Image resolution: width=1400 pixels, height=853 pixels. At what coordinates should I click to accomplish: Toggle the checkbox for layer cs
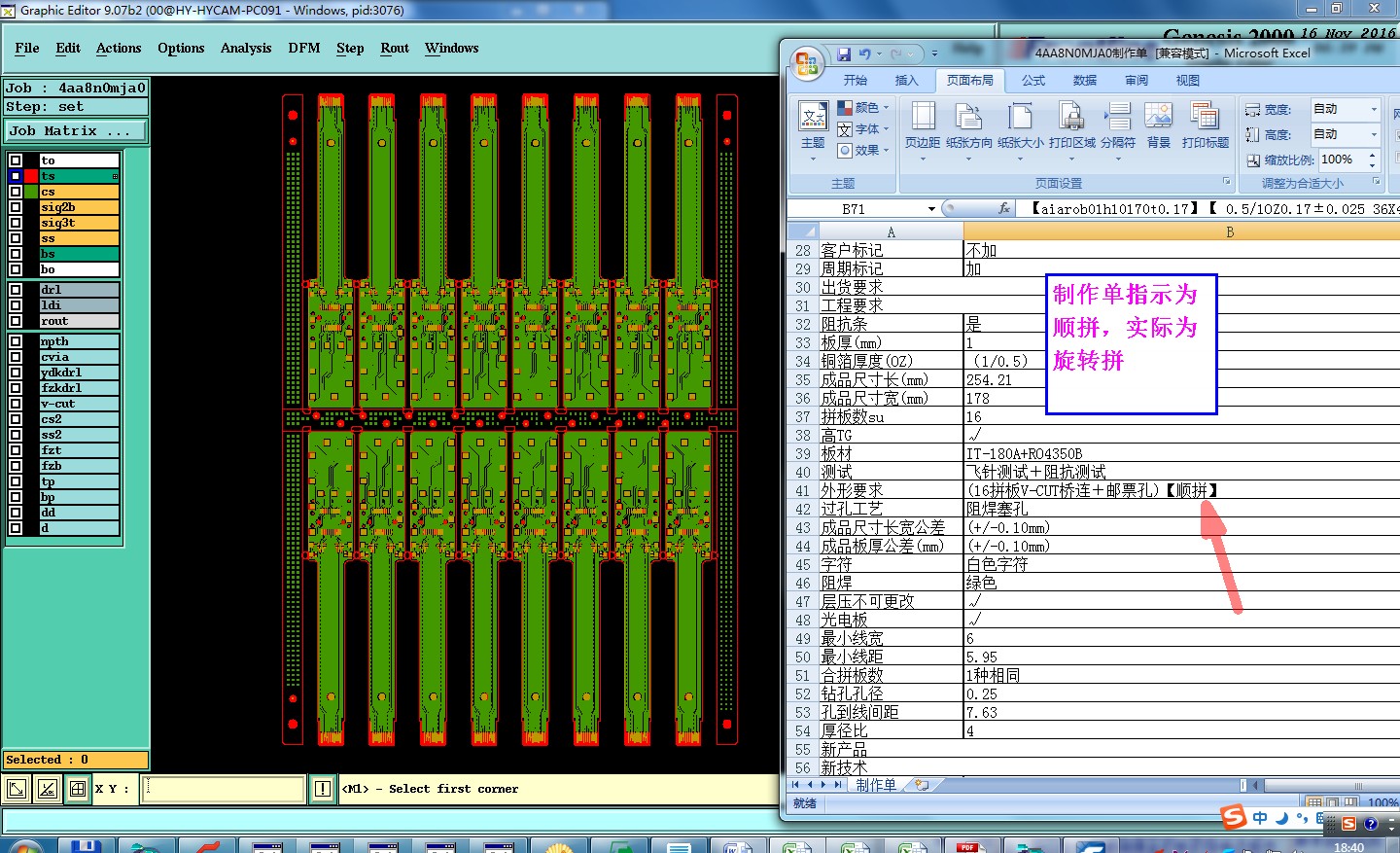(16, 192)
